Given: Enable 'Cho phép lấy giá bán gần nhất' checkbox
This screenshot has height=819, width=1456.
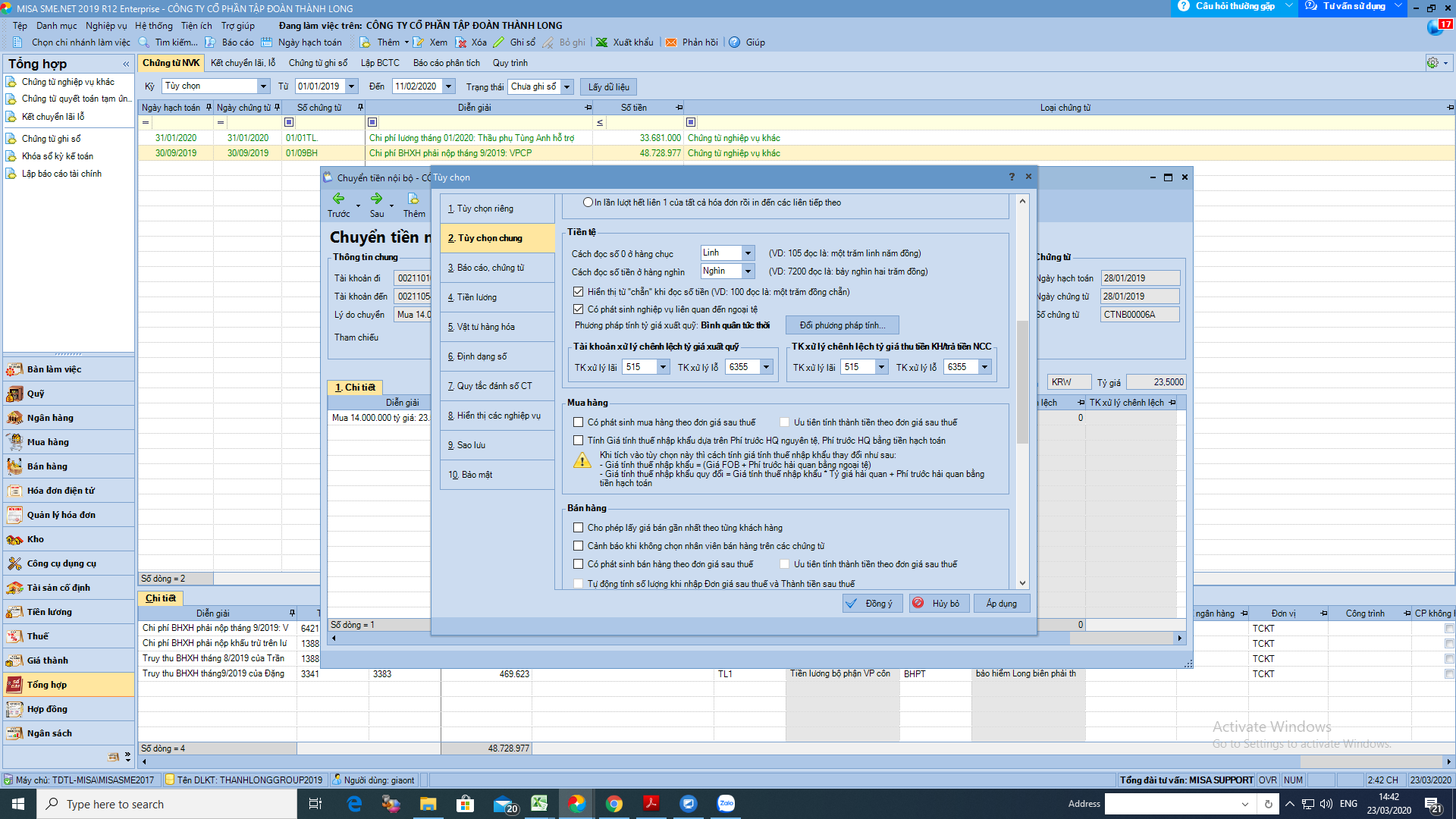Looking at the screenshot, I should (x=579, y=528).
